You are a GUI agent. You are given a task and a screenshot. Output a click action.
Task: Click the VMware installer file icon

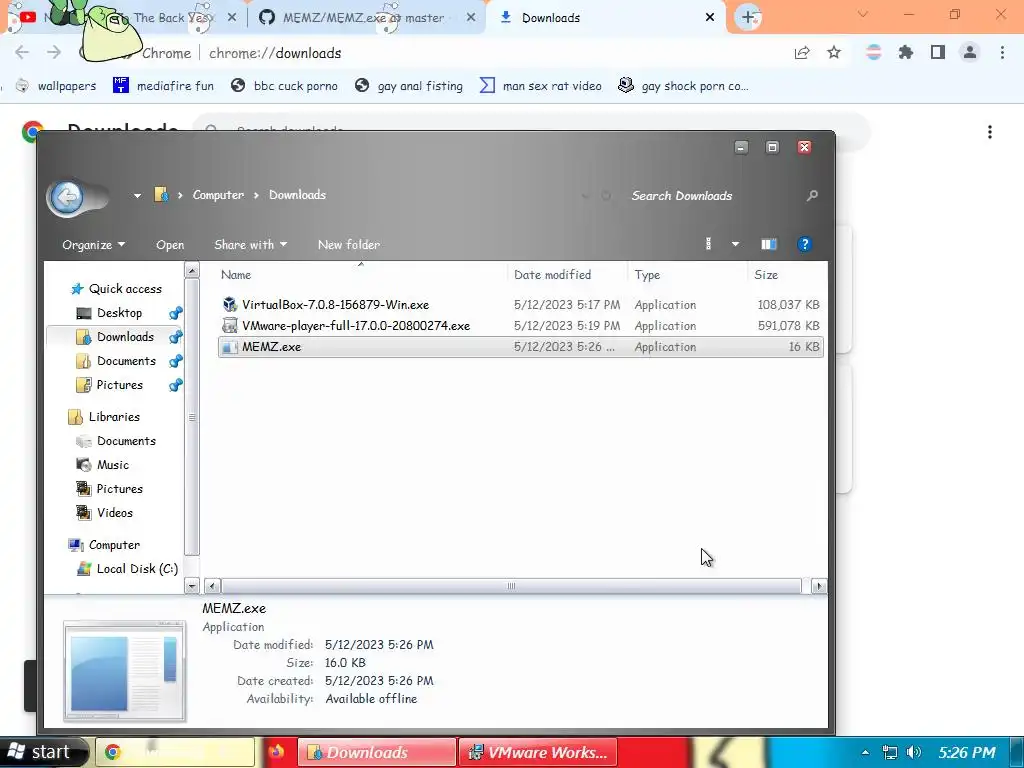(x=229, y=325)
